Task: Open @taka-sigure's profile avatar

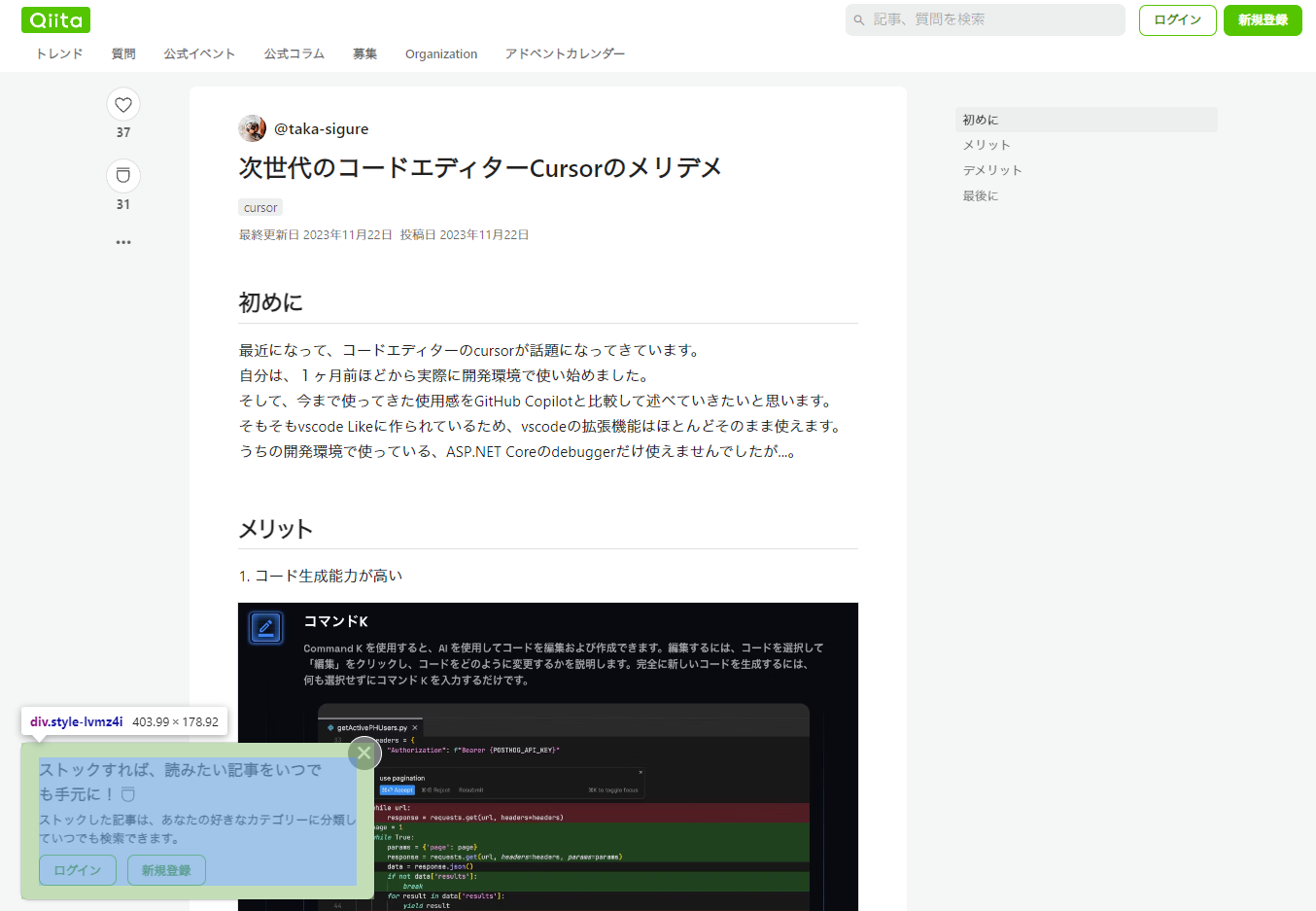Action: pyautogui.click(x=252, y=127)
